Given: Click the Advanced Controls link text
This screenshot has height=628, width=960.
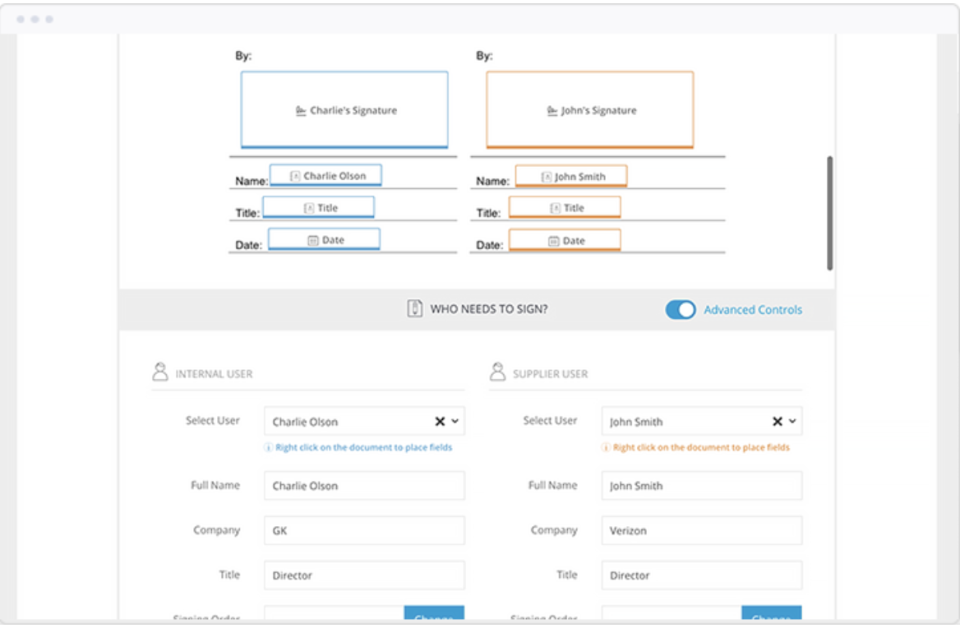Looking at the screenshot, I should (752, 310).
